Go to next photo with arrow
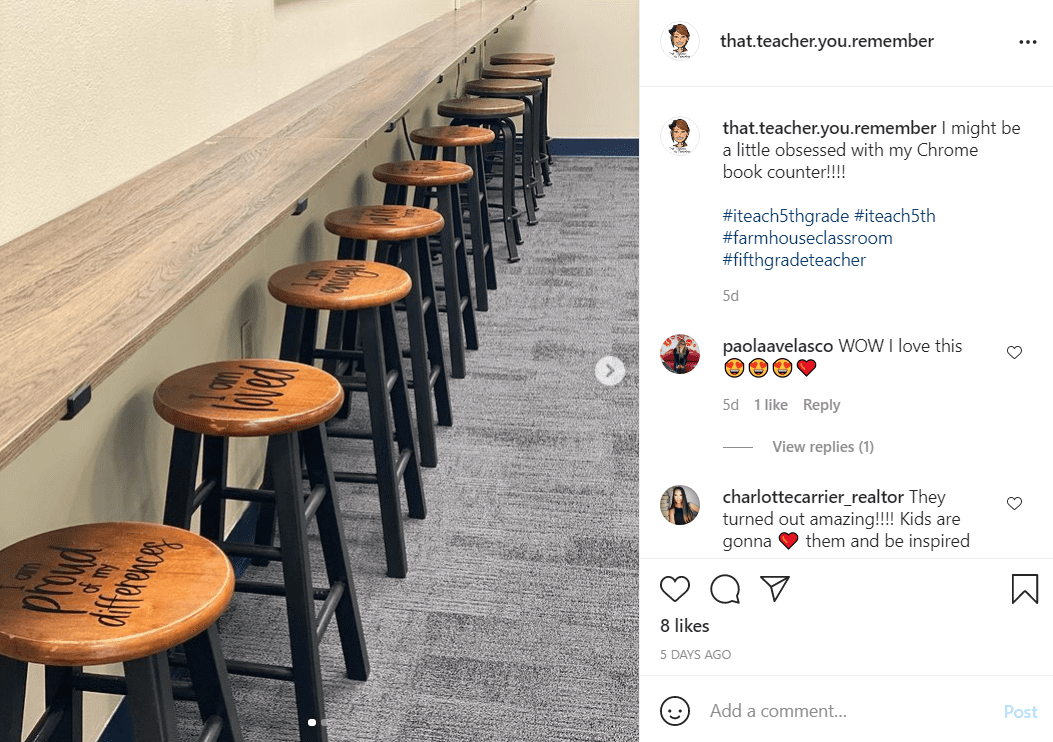Image resolution: width=1053 pixels, height=742 pixels. tap(610, 371)
